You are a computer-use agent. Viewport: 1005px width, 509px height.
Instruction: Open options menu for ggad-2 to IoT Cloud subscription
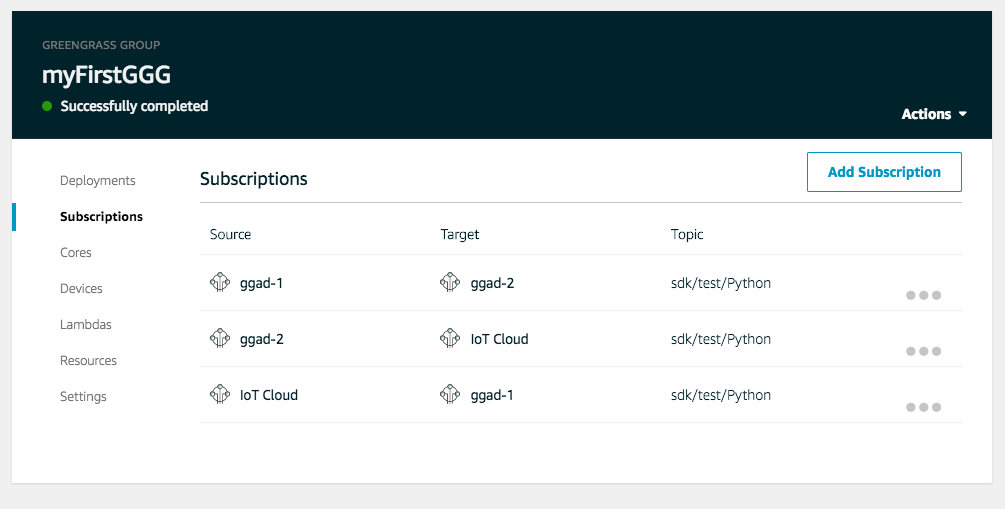tap(924, 351)
